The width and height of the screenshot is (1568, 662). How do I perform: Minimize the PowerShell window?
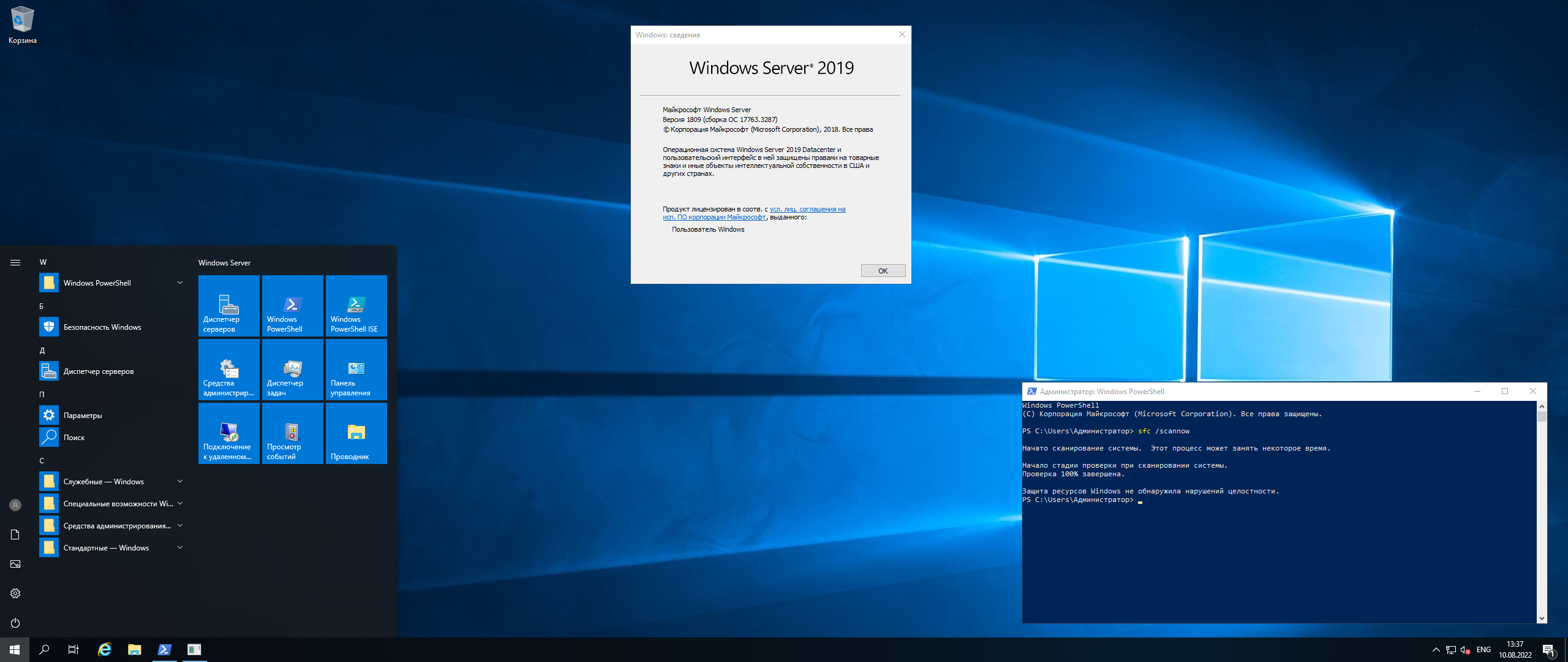point(1477,391)
